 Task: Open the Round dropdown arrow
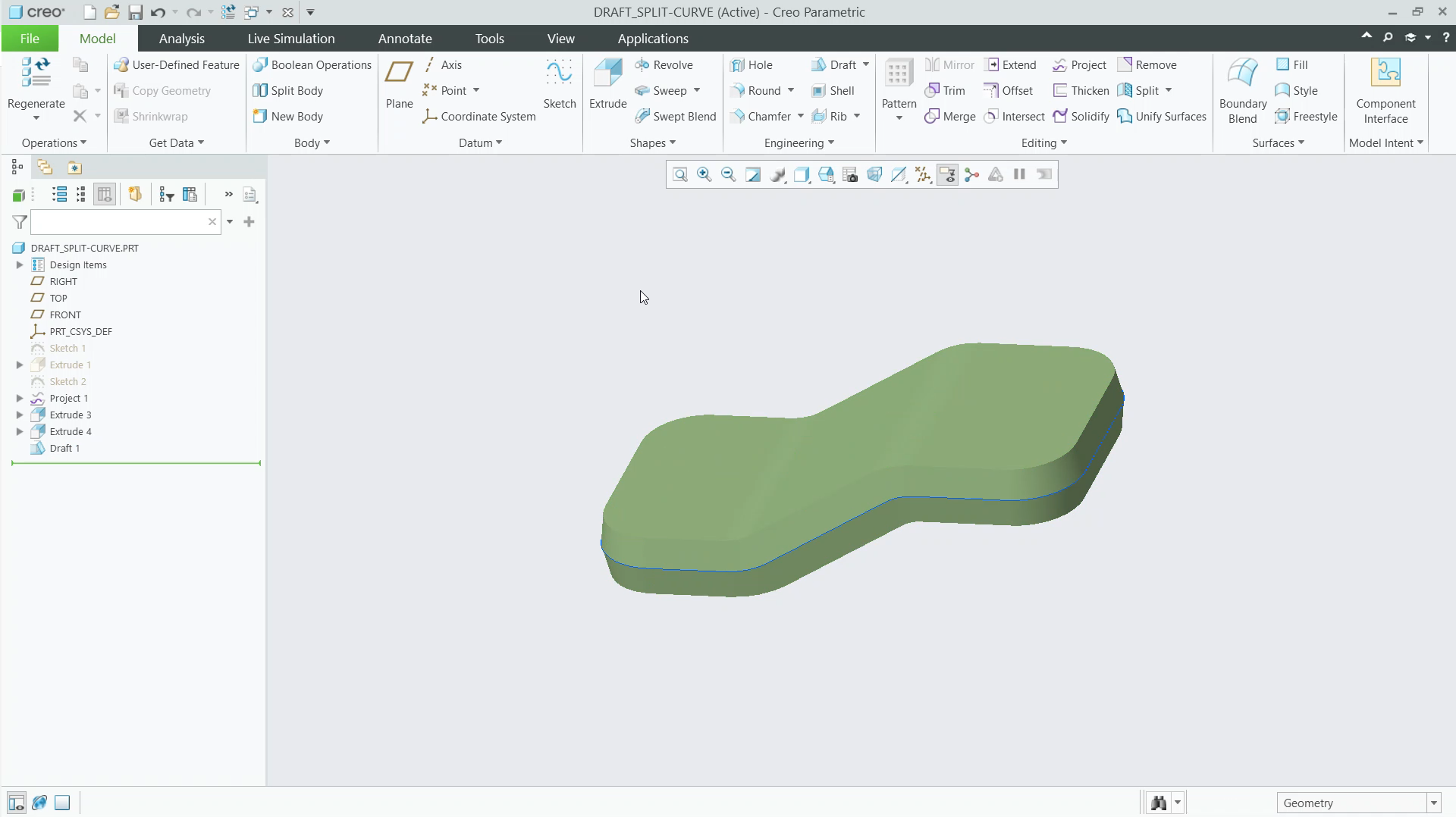(791, 91)
